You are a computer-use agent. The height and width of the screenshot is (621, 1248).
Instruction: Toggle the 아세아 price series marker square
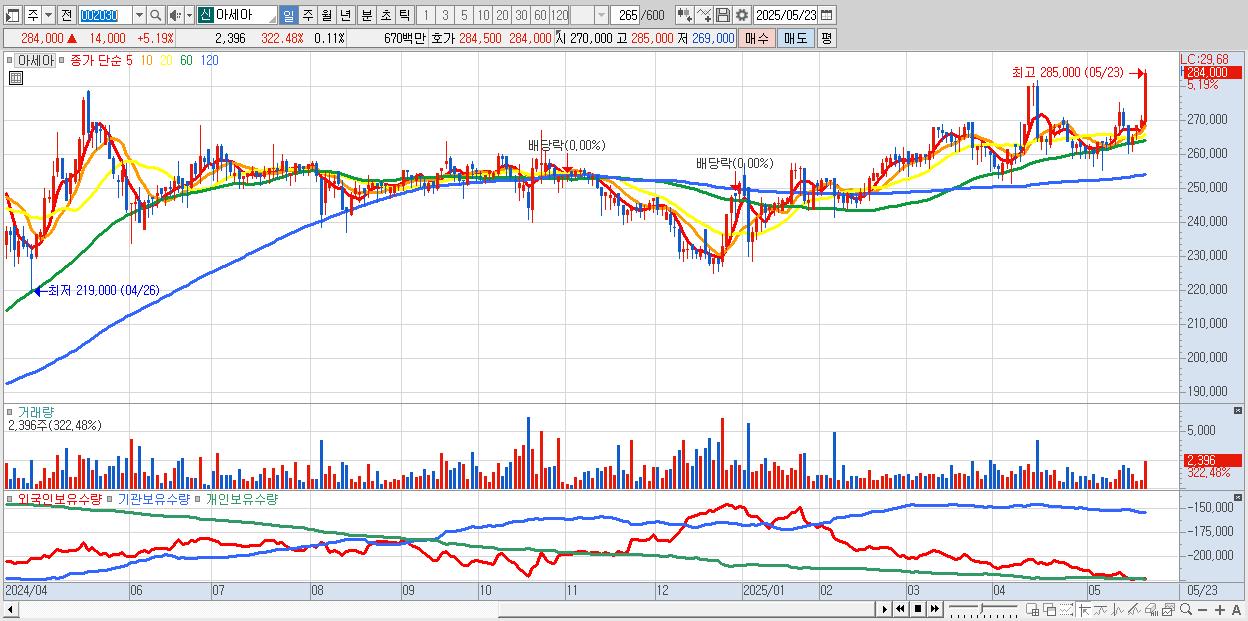[x=9, y=60]
